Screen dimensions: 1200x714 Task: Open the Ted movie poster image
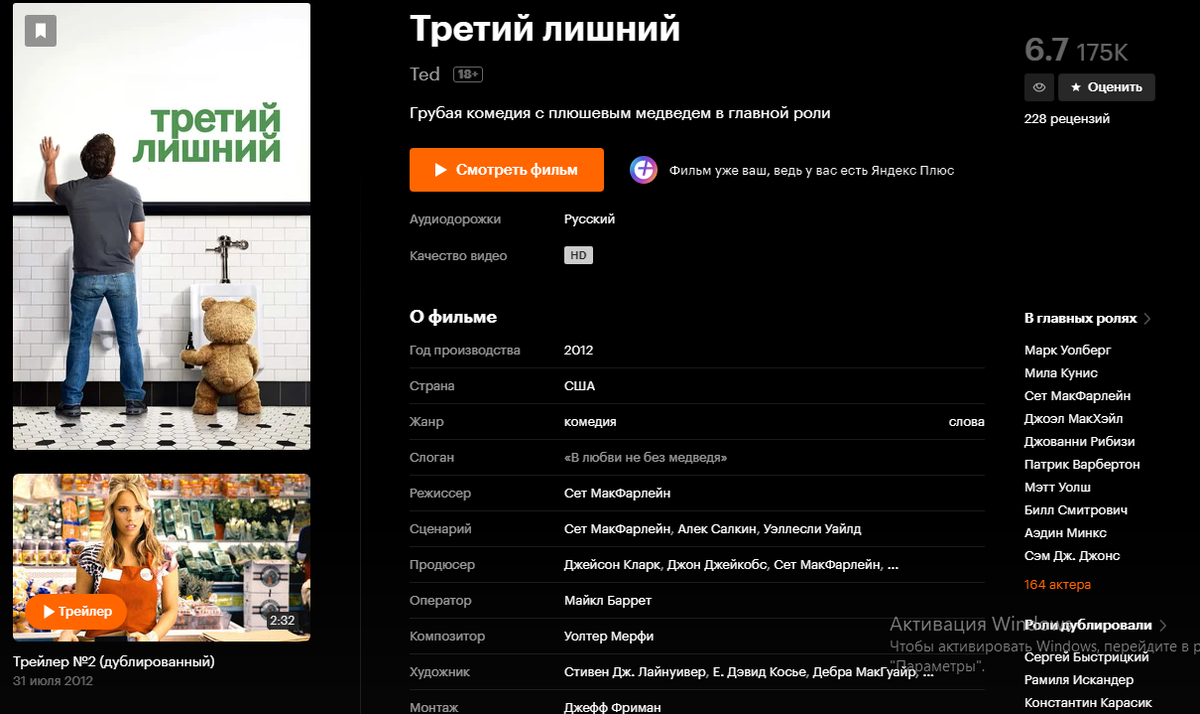[x=161, y=226]
